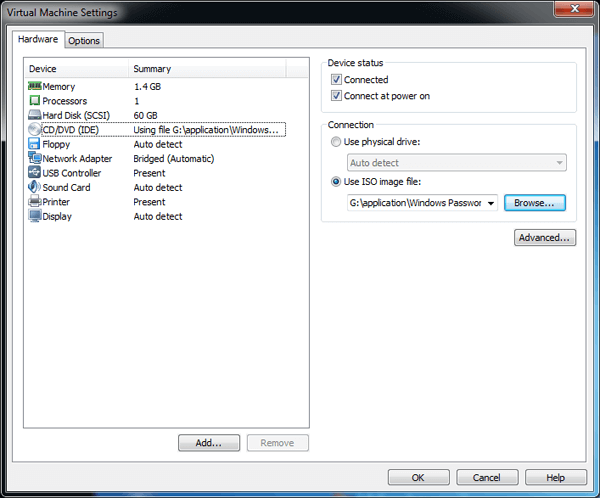Image resolution: width=600 pixels, height=498 pixels.
Task: Click the Network Adapter icon
Action: click(x=34, y=158)
